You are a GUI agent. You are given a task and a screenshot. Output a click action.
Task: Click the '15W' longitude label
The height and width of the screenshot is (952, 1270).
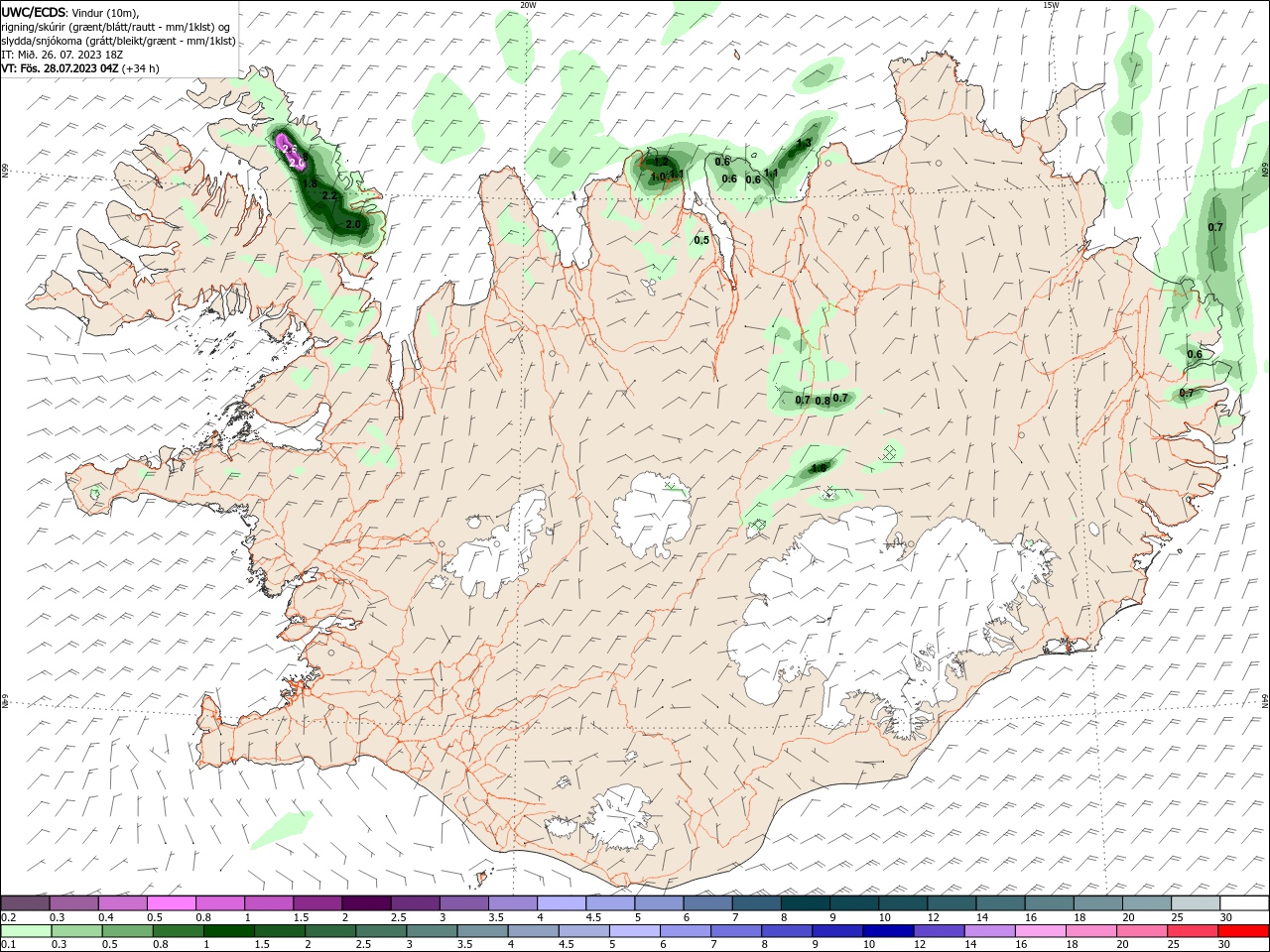pyautogui.click(x=1051, y=5)
